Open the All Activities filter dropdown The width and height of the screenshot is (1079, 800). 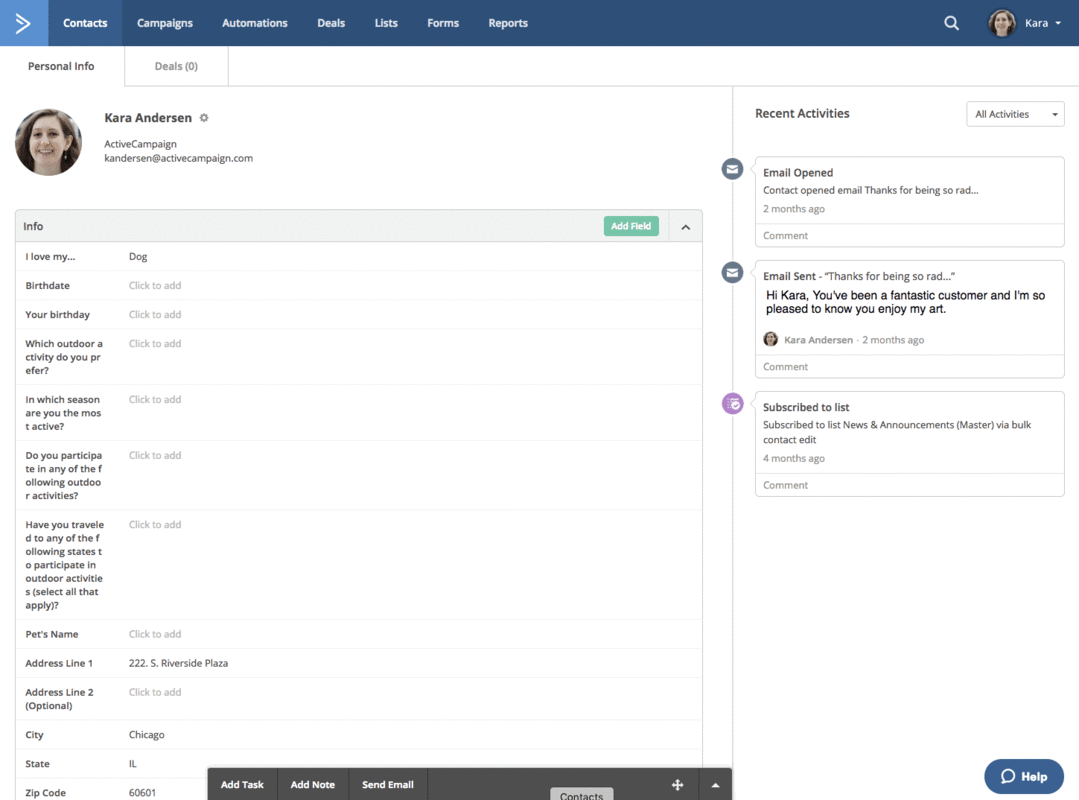[x=1015, y=113]
